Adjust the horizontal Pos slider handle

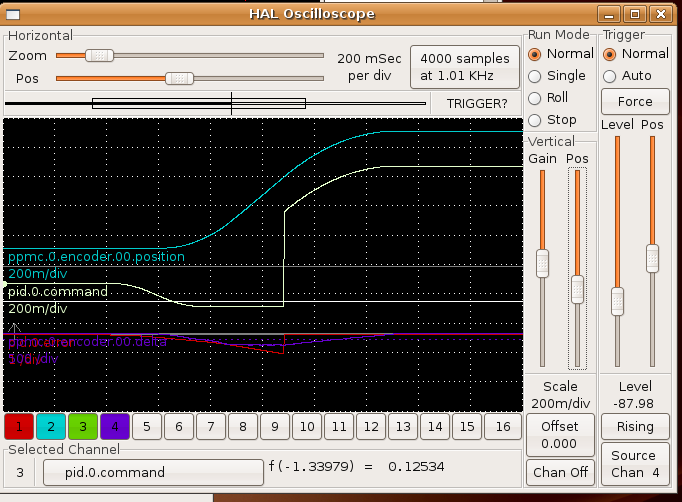tap(179, 78)
